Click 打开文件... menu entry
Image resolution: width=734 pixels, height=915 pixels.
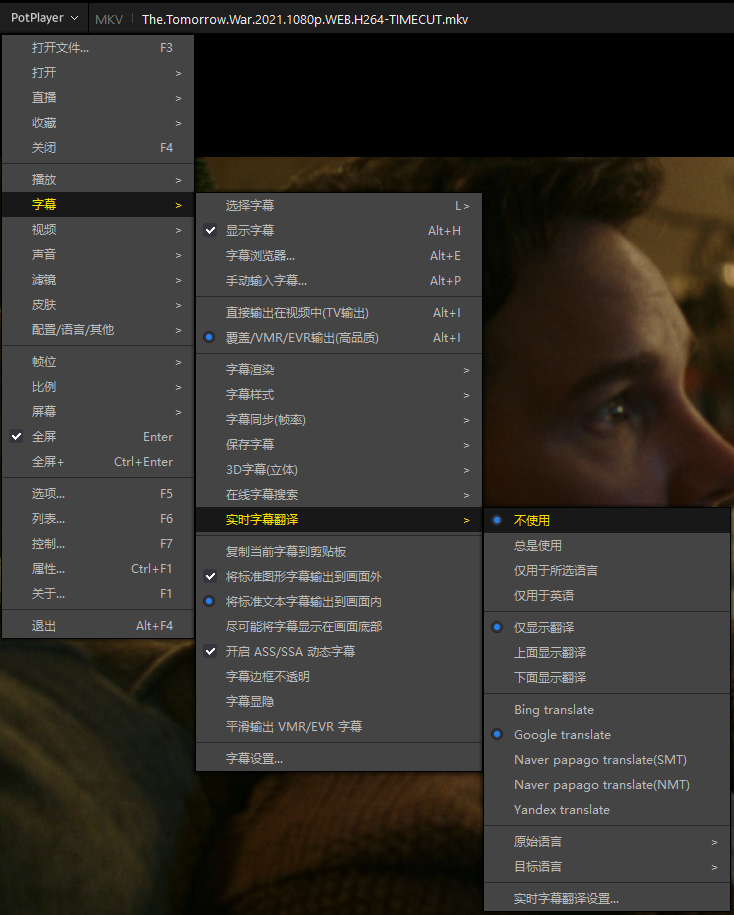tap(60, 48)
